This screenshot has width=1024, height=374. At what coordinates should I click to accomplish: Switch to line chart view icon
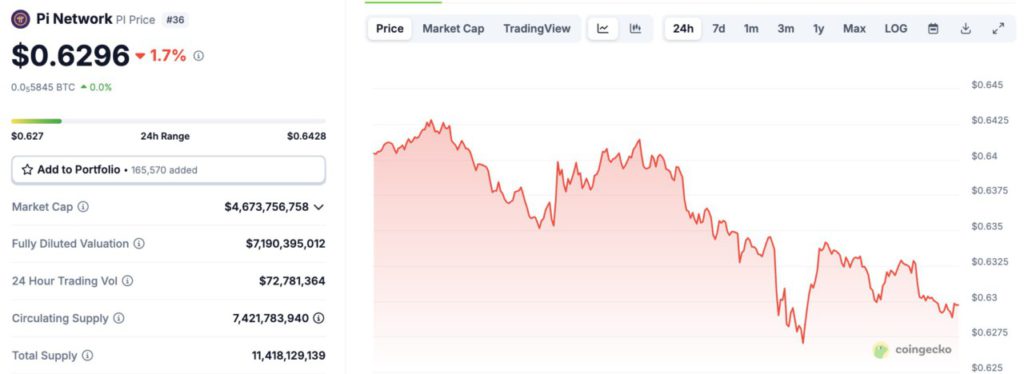[x=603, y=29]
